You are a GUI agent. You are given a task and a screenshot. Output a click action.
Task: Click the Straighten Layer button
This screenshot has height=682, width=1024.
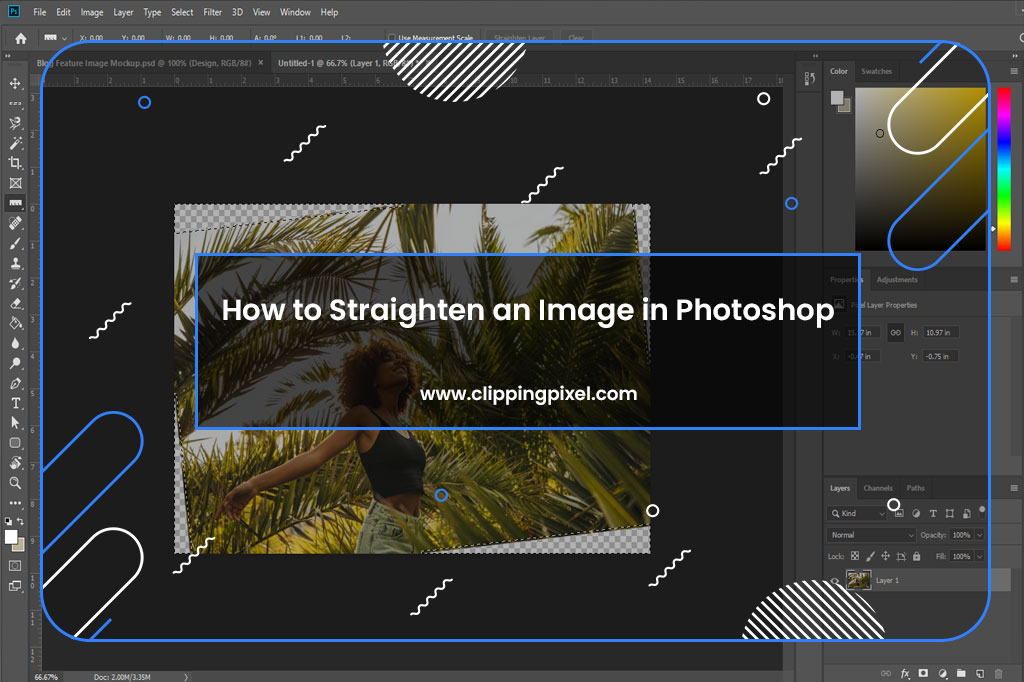tap(519, 37)
